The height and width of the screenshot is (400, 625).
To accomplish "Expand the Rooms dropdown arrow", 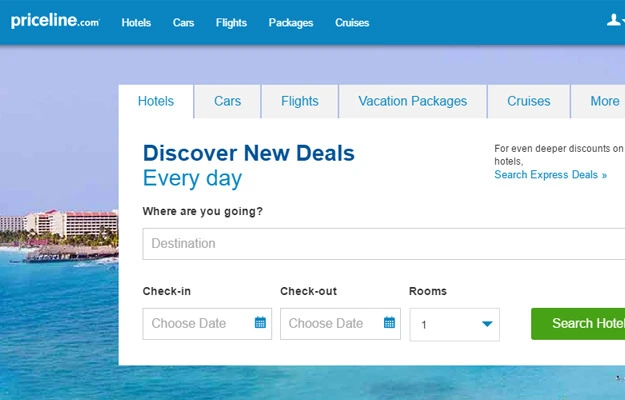I will 487,324.
